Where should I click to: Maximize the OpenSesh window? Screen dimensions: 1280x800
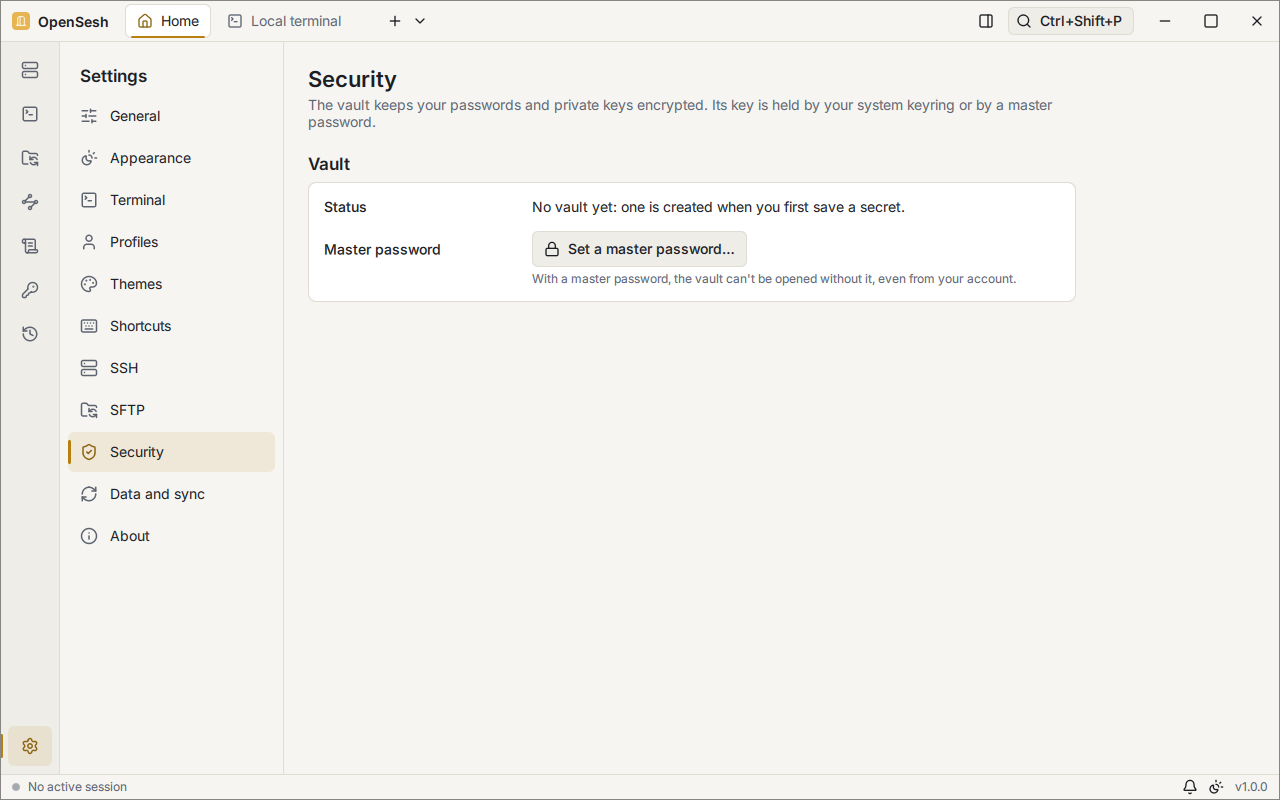1211,21
